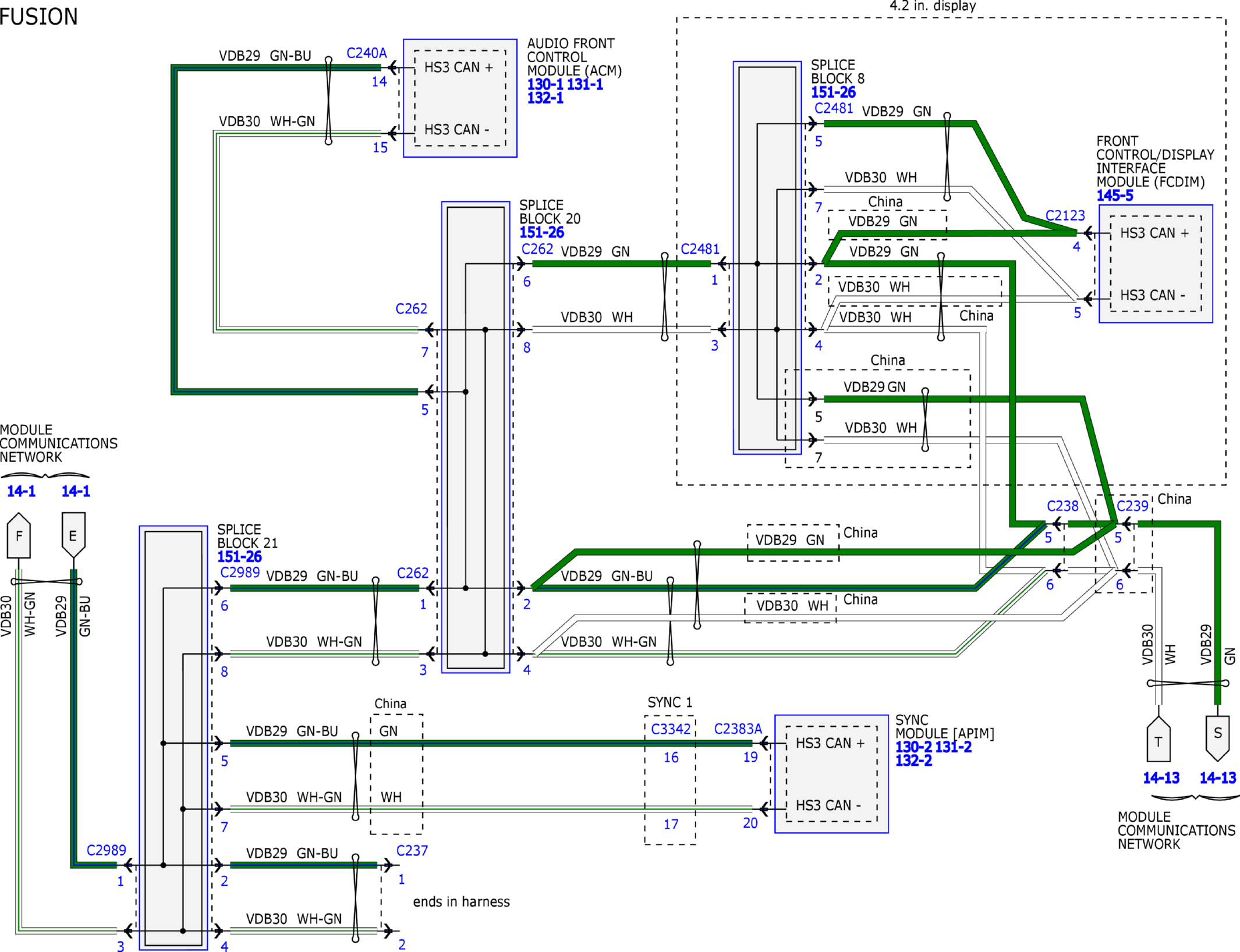1240x952 pixels.
Task: Click the 'SYNC 1' option label
Action: [x=670, y=702]
